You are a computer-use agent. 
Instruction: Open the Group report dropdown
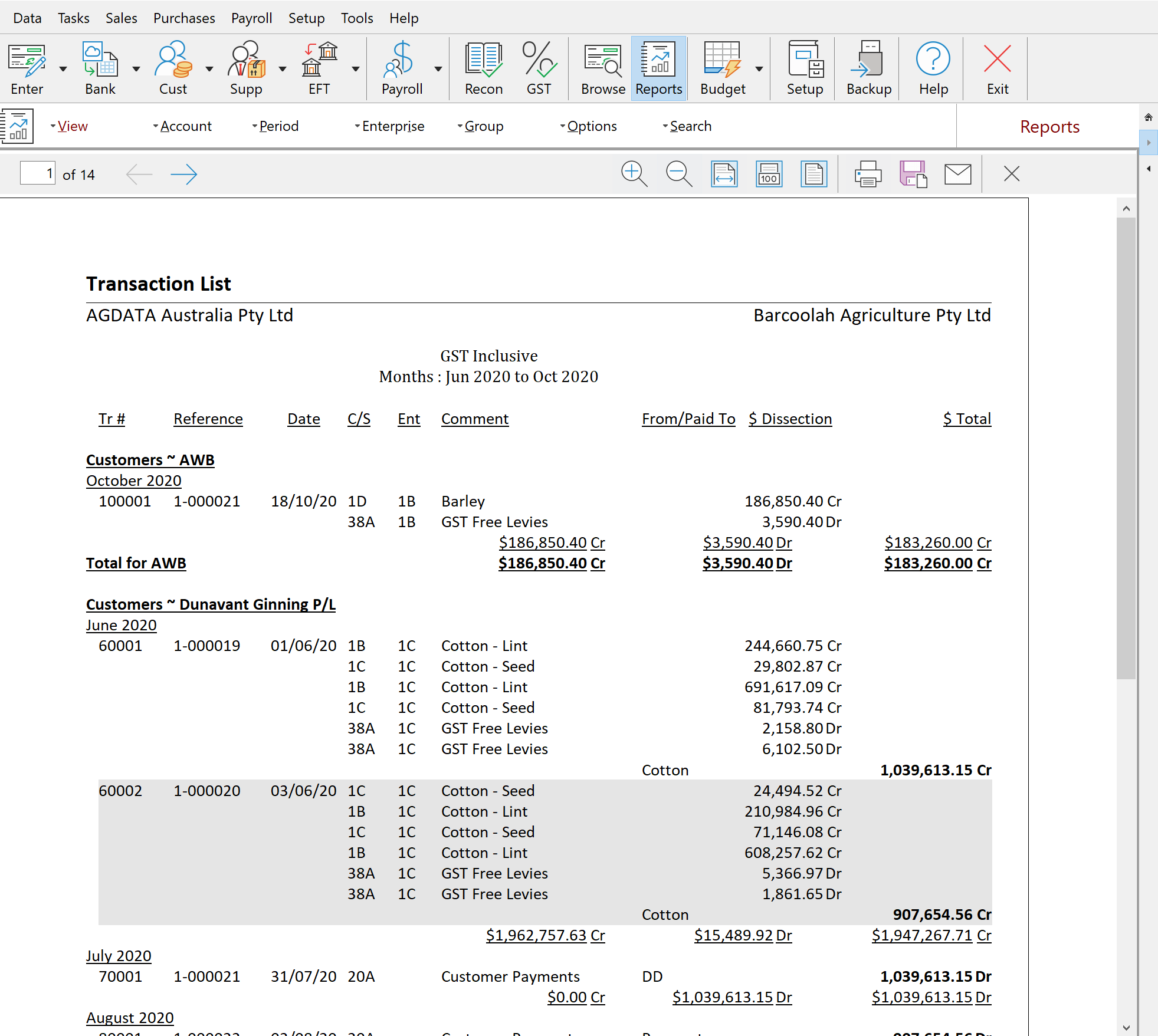click(x=481, y=126)
